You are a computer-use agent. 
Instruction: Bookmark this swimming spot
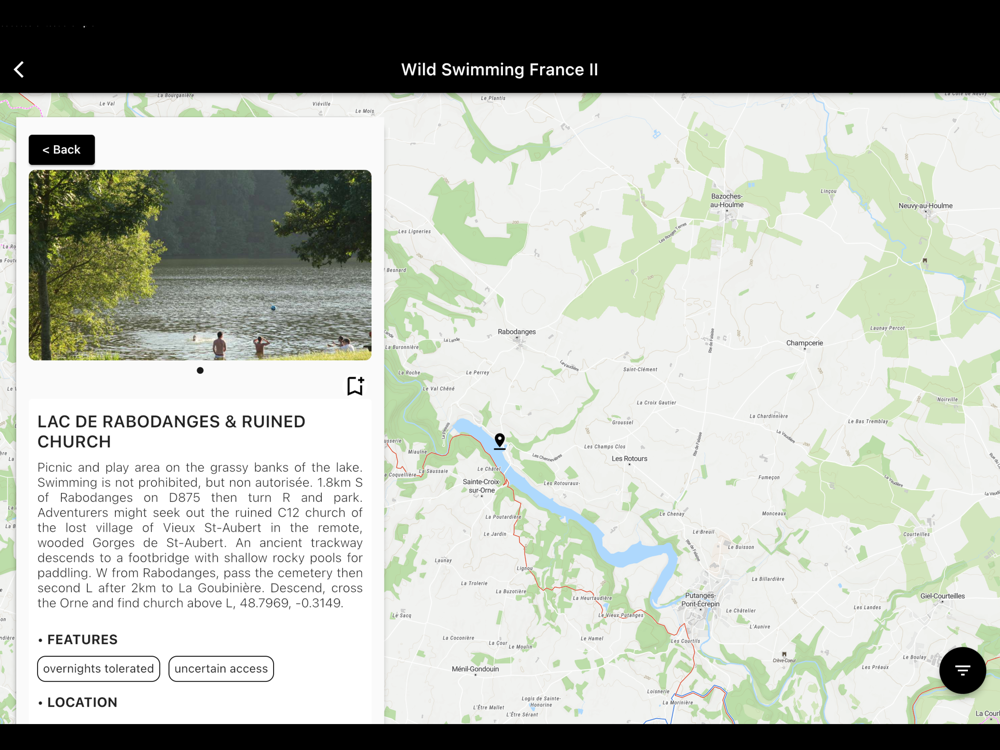[355, 386]
